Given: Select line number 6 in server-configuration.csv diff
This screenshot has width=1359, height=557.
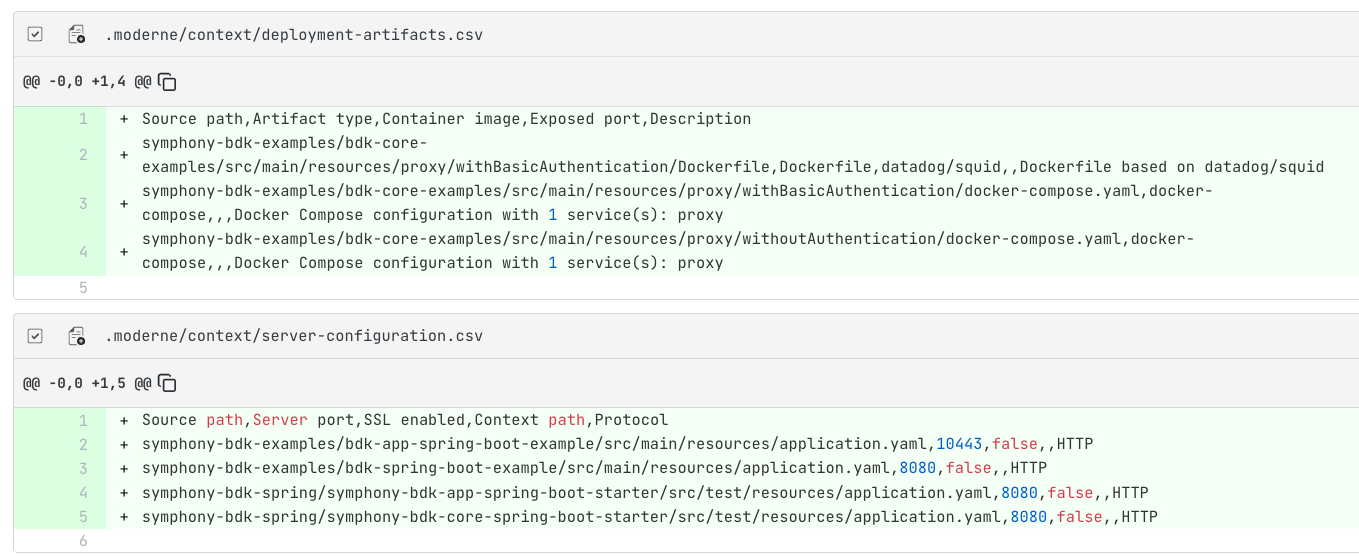Looking at the screenshot, I should (84, 541).
